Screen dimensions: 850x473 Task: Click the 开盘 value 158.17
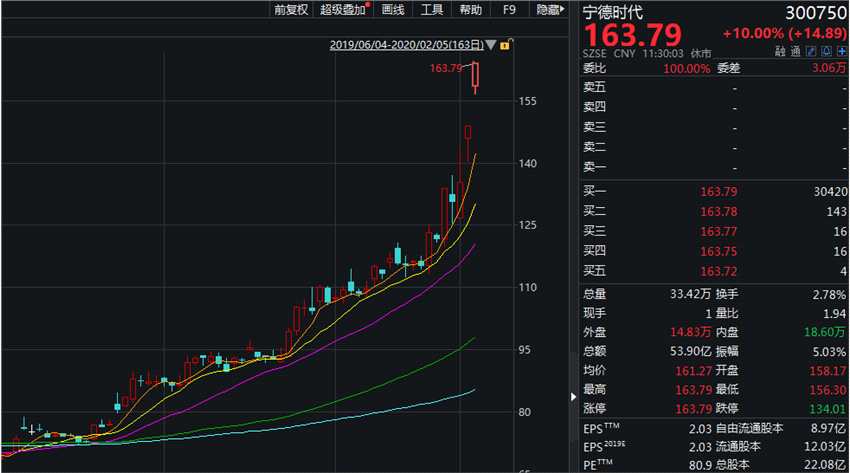tap(828, 371)
